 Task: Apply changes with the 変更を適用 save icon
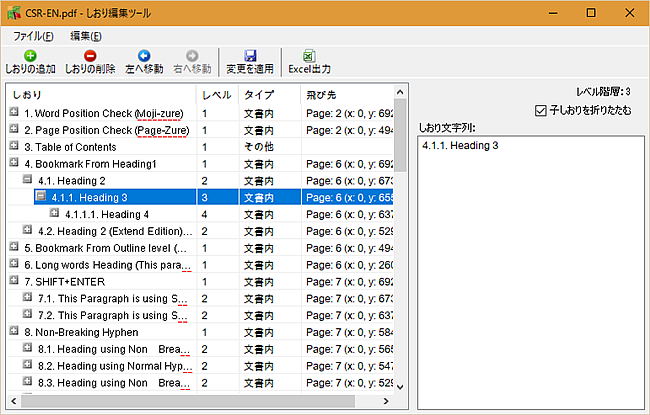pyautogui.click(x=250, y=56)
